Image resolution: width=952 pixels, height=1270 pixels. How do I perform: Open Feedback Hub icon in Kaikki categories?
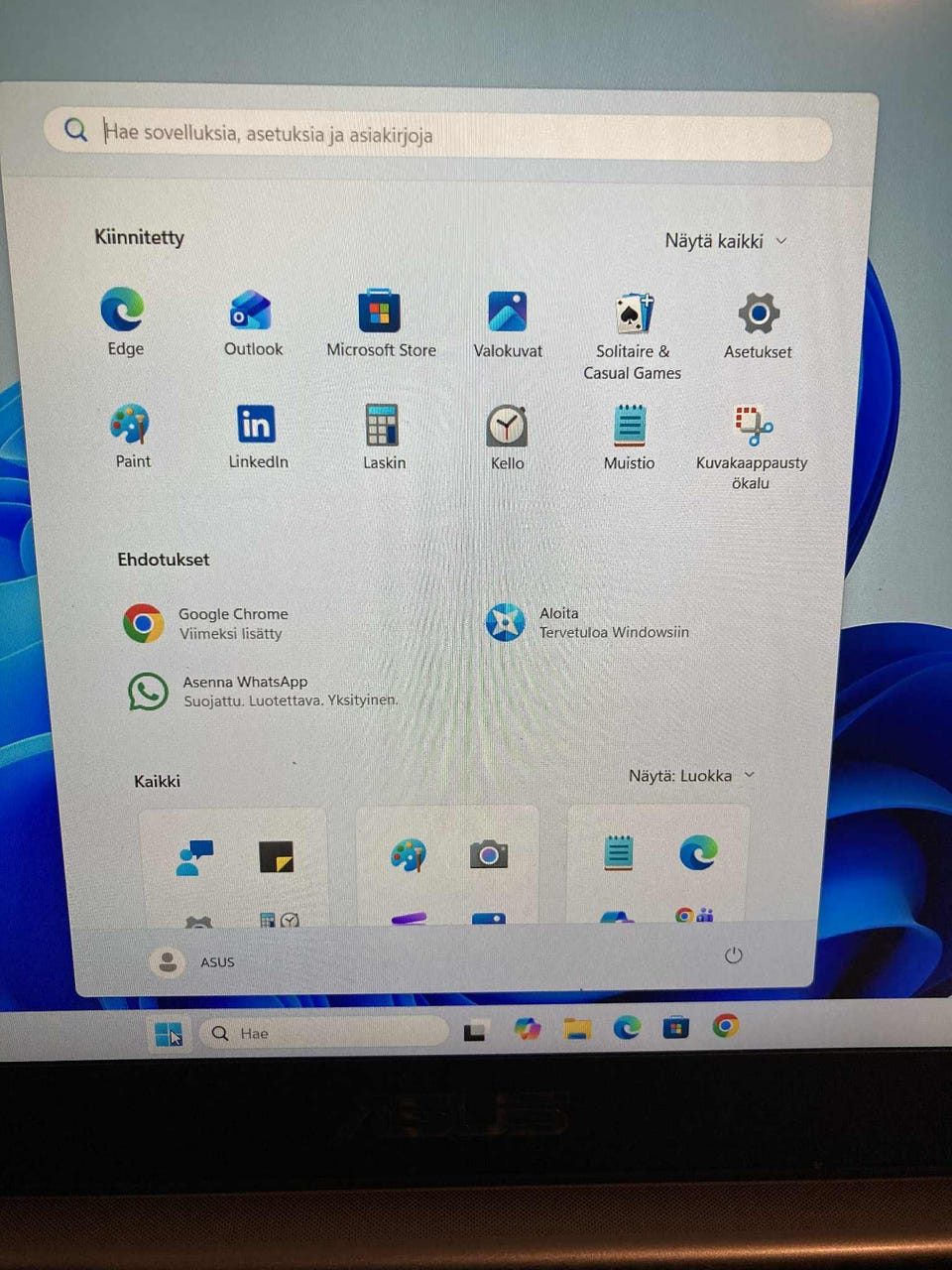click(x=194, y=857)
